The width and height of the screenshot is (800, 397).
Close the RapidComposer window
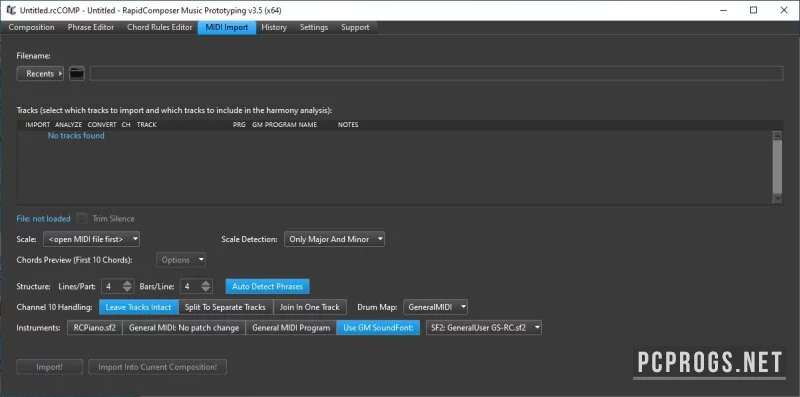(x=784, y=10)
